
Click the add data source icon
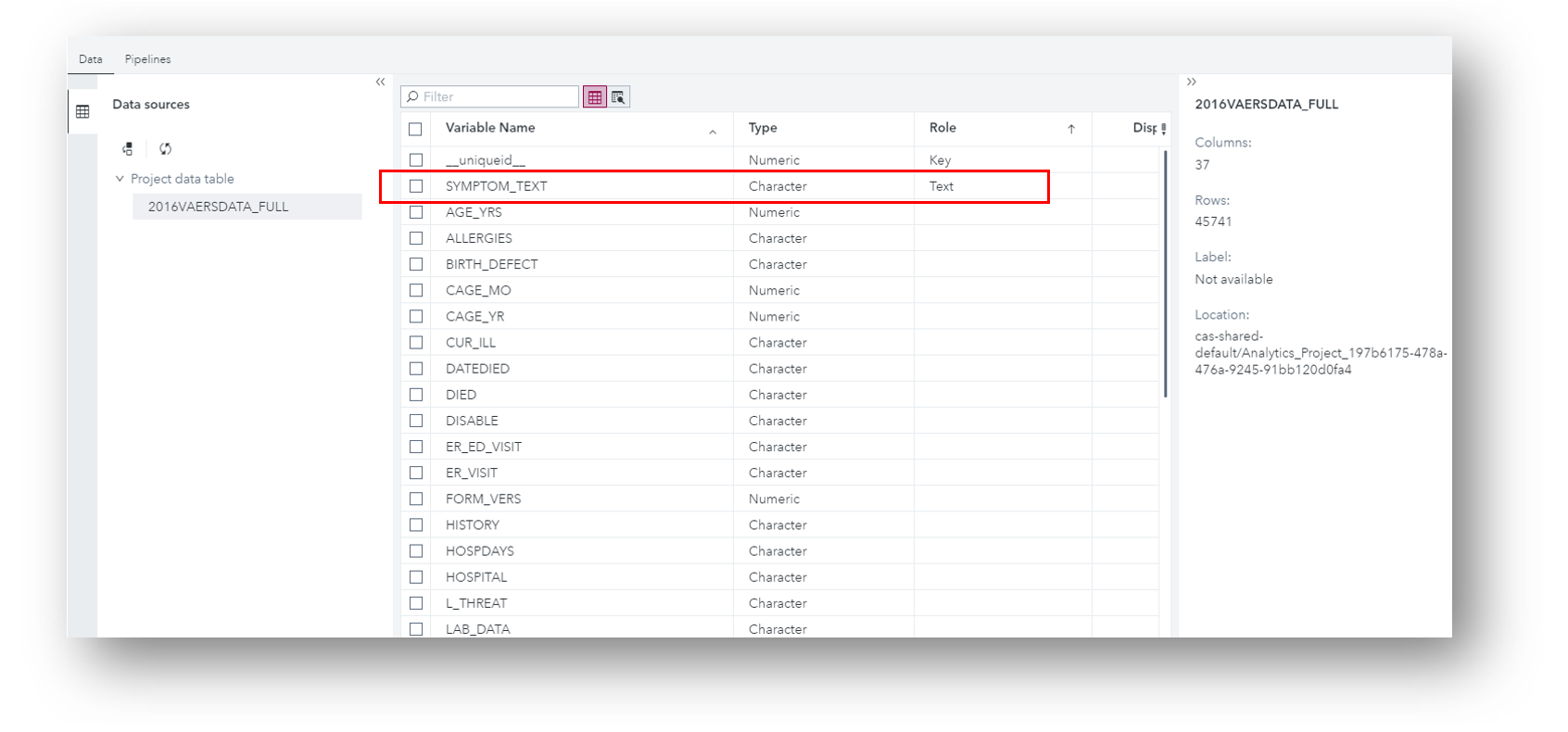[x=128, y=149]
